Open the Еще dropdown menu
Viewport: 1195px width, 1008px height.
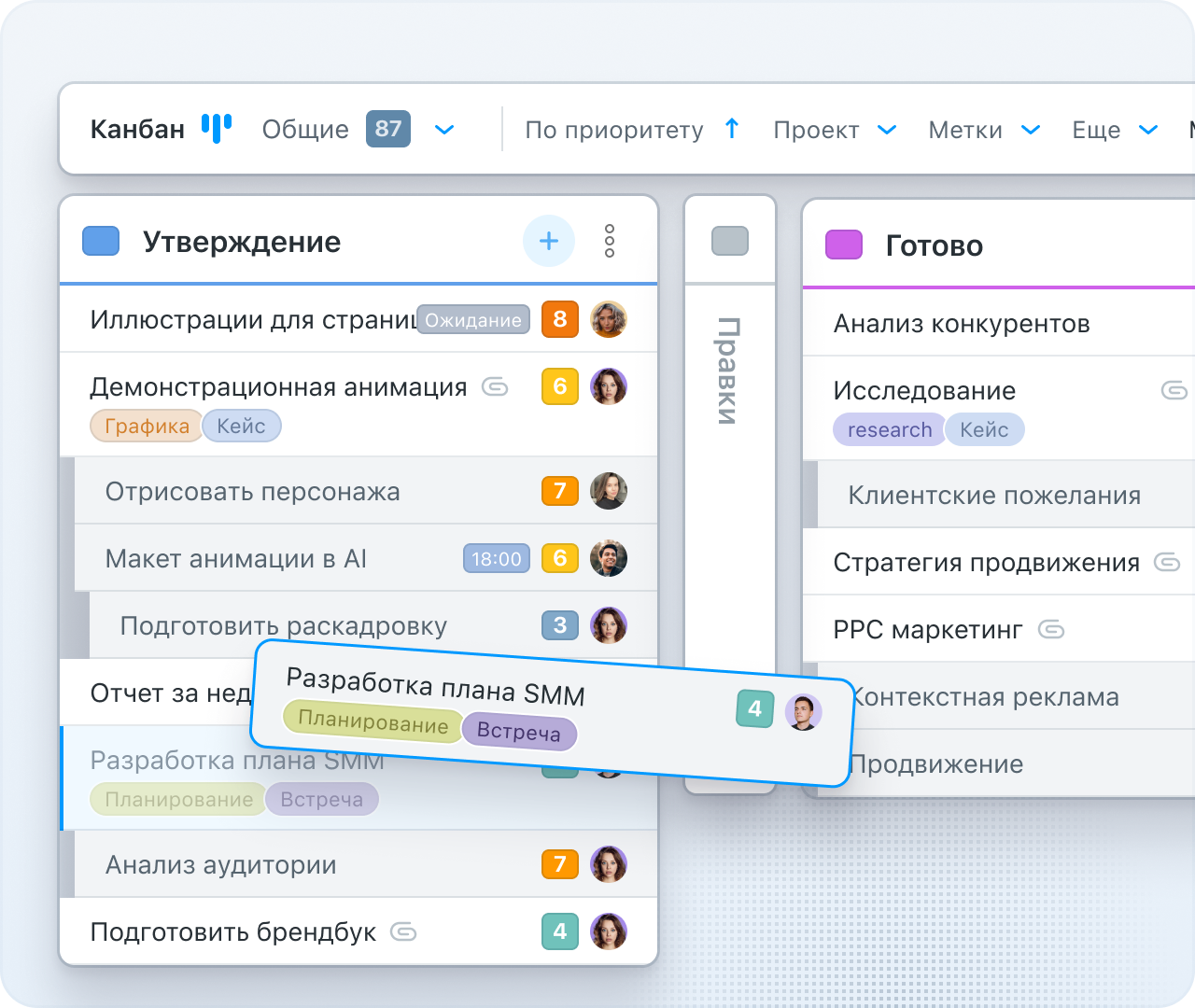(x=1148, y=129)
